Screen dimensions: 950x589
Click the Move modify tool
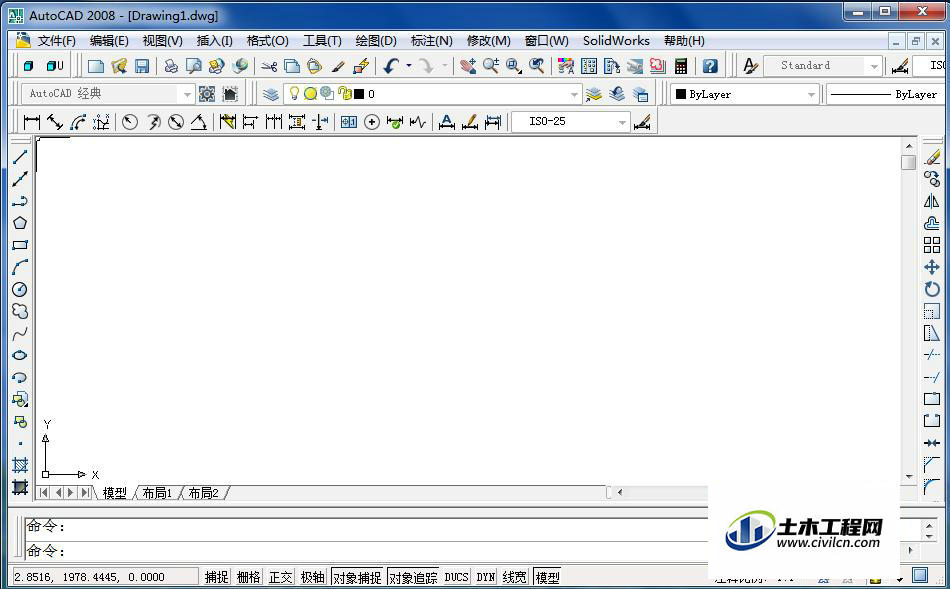[932, 267]
